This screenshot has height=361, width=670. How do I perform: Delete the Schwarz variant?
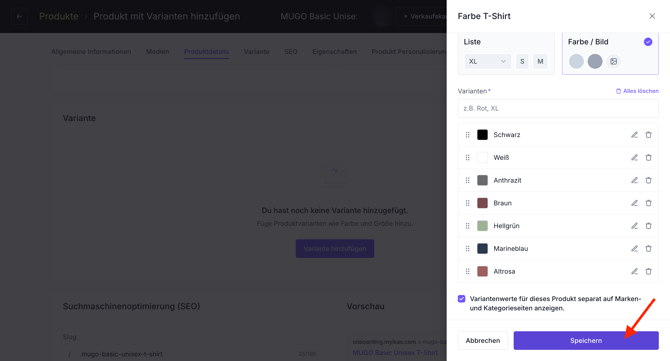point(648,135)
